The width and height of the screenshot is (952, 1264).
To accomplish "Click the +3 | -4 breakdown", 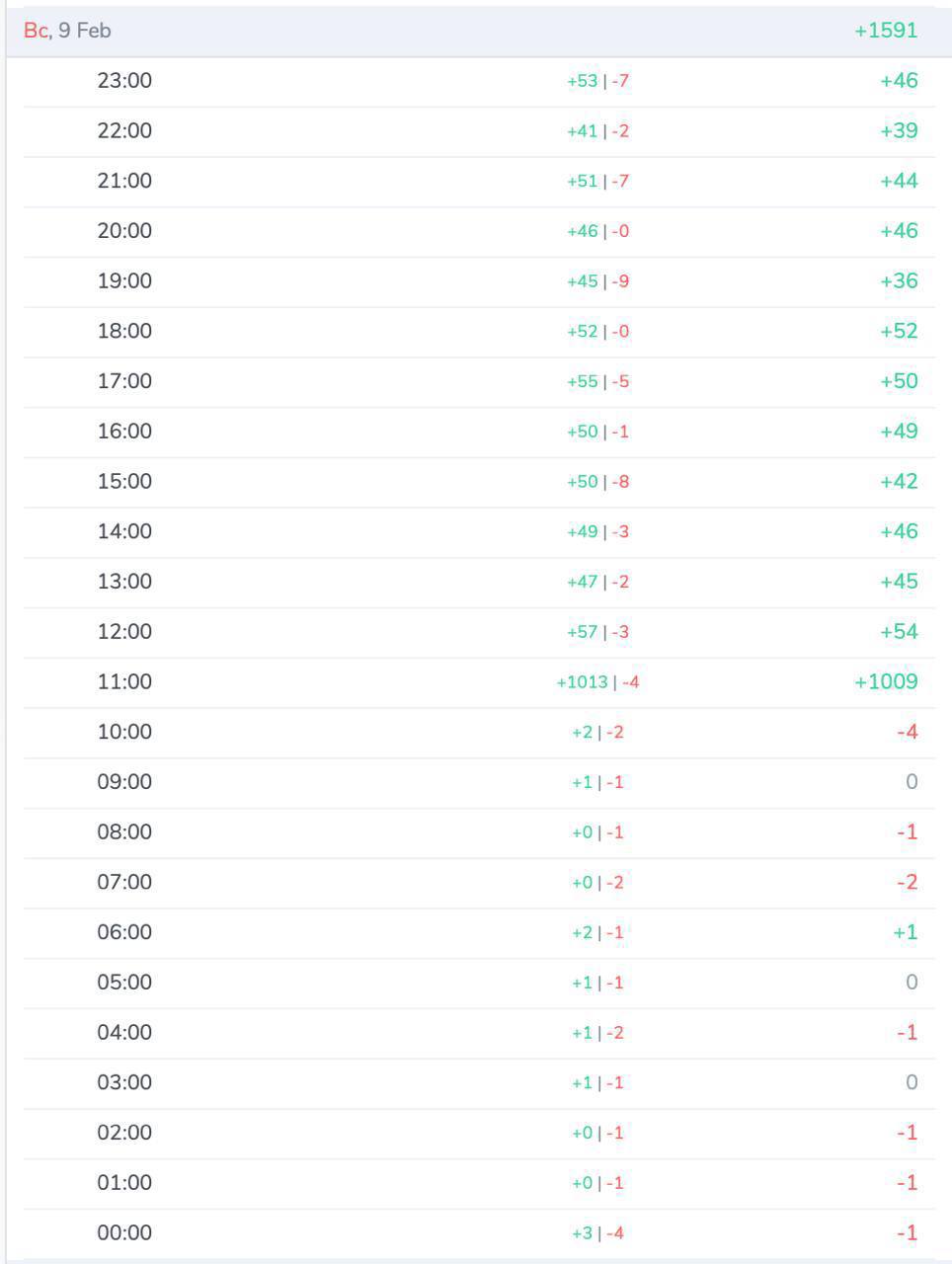I will [597, 1233].
